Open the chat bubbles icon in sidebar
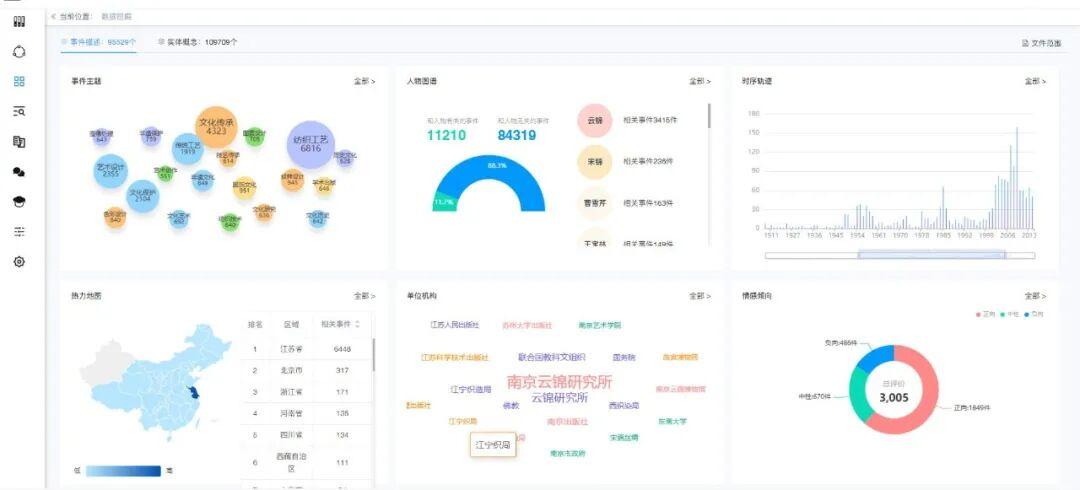This screenshot has height=490, width=1080. coord(19,172)
